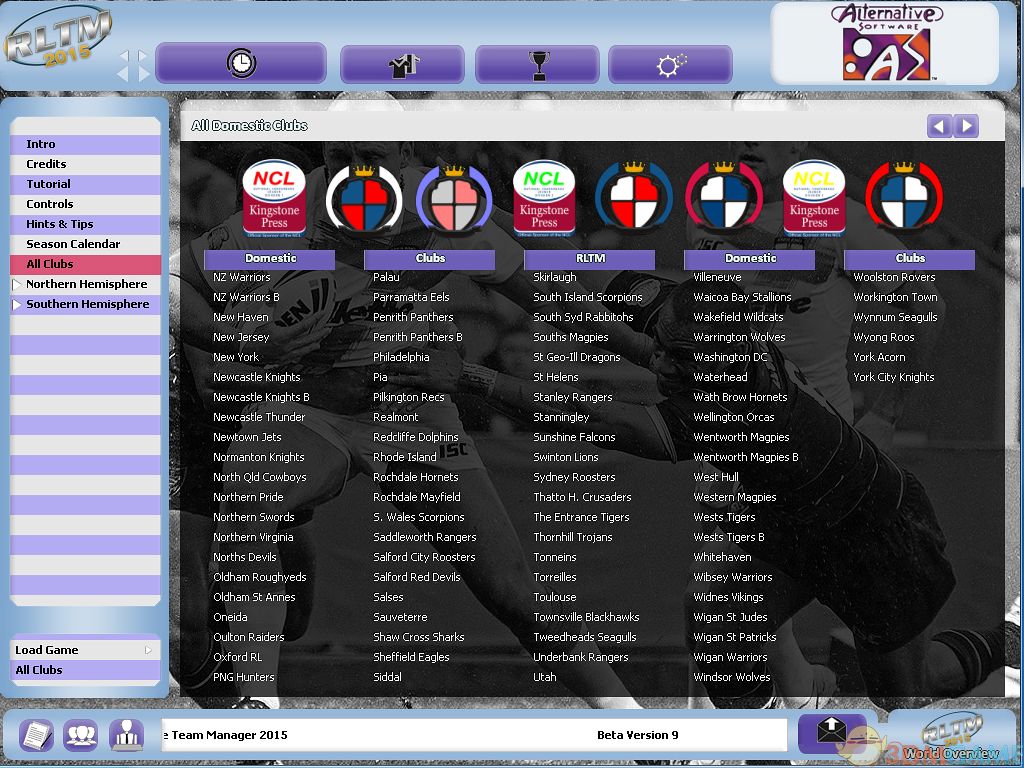1024x768 pixels.
Task: Open the squad people icon in bottom bar
Action: pyautogui.click(x=81, y=735)
